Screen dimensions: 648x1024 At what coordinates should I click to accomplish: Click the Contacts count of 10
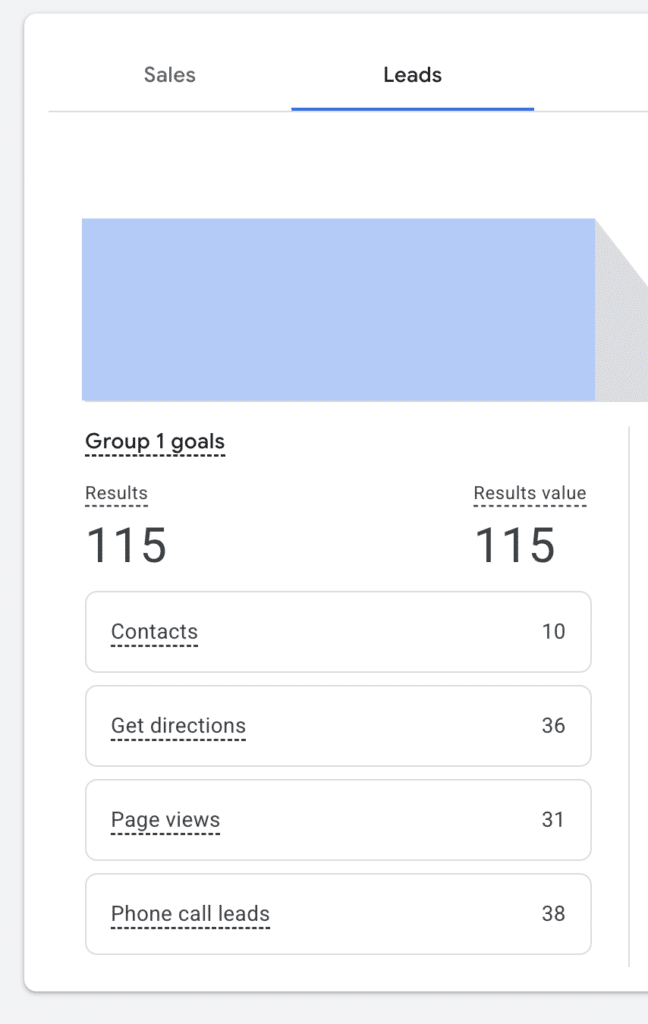(x=553, y=632)
